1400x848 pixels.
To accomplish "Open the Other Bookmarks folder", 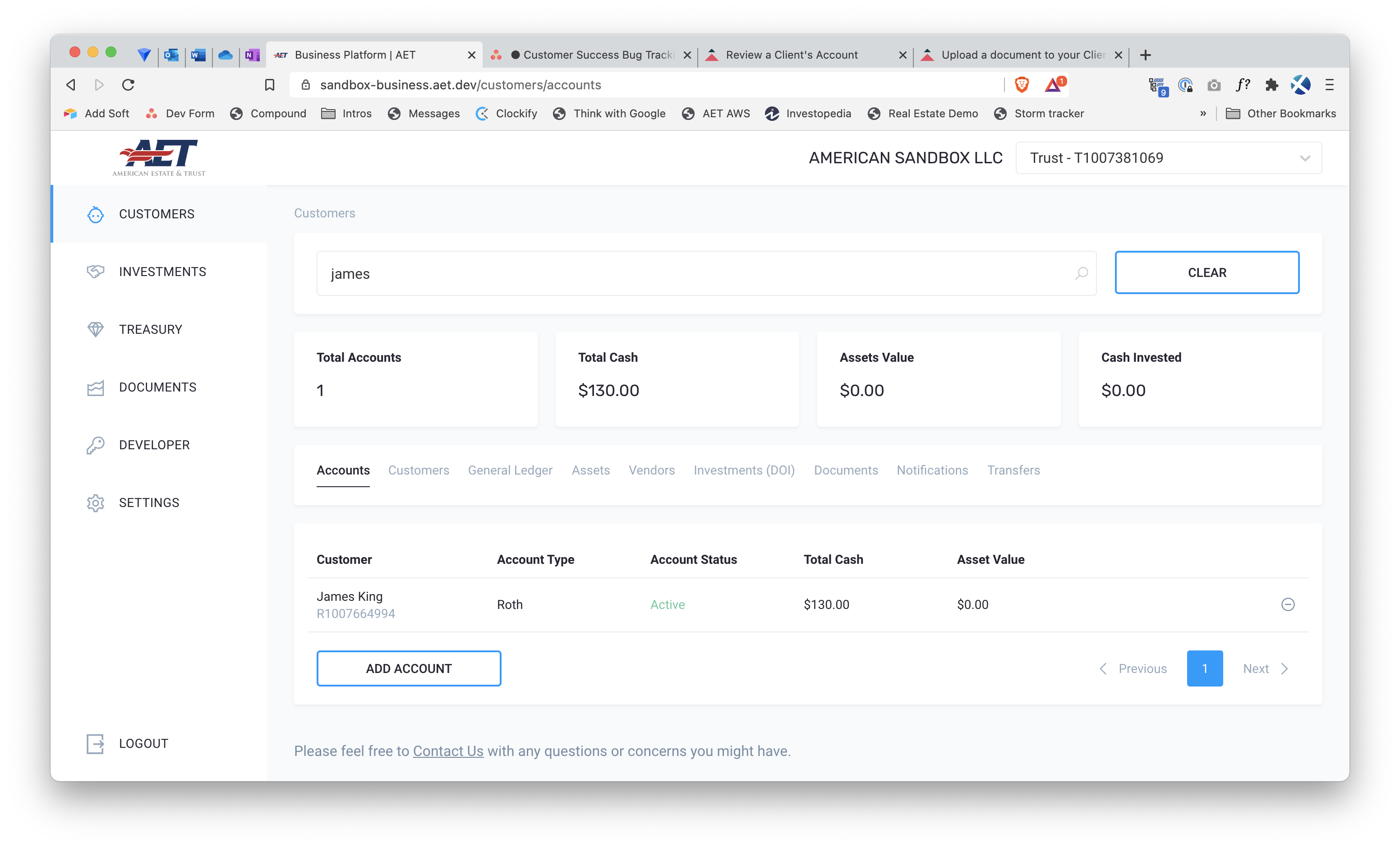I will pos(1280,114).
